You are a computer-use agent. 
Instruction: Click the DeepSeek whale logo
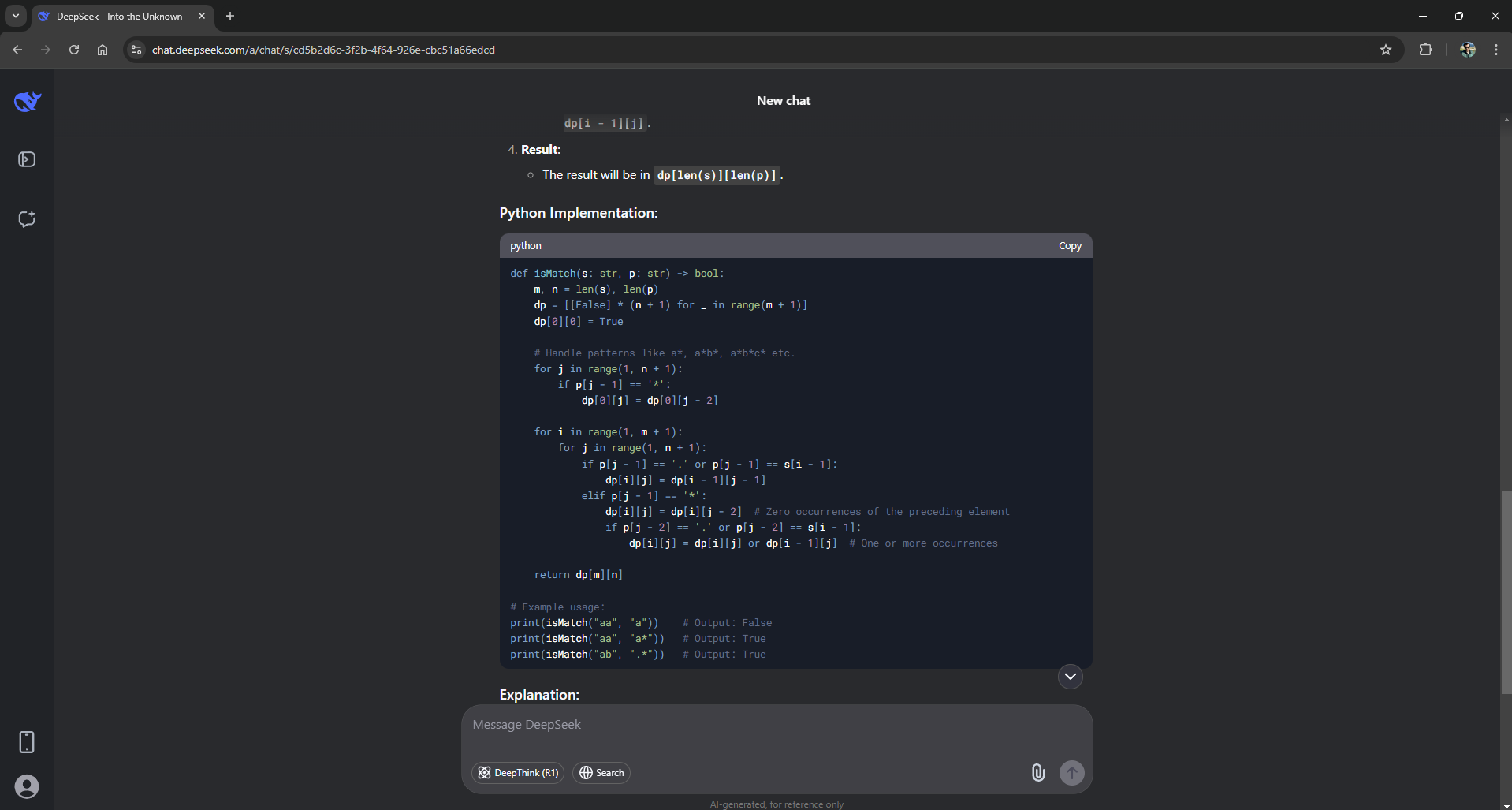28,102
